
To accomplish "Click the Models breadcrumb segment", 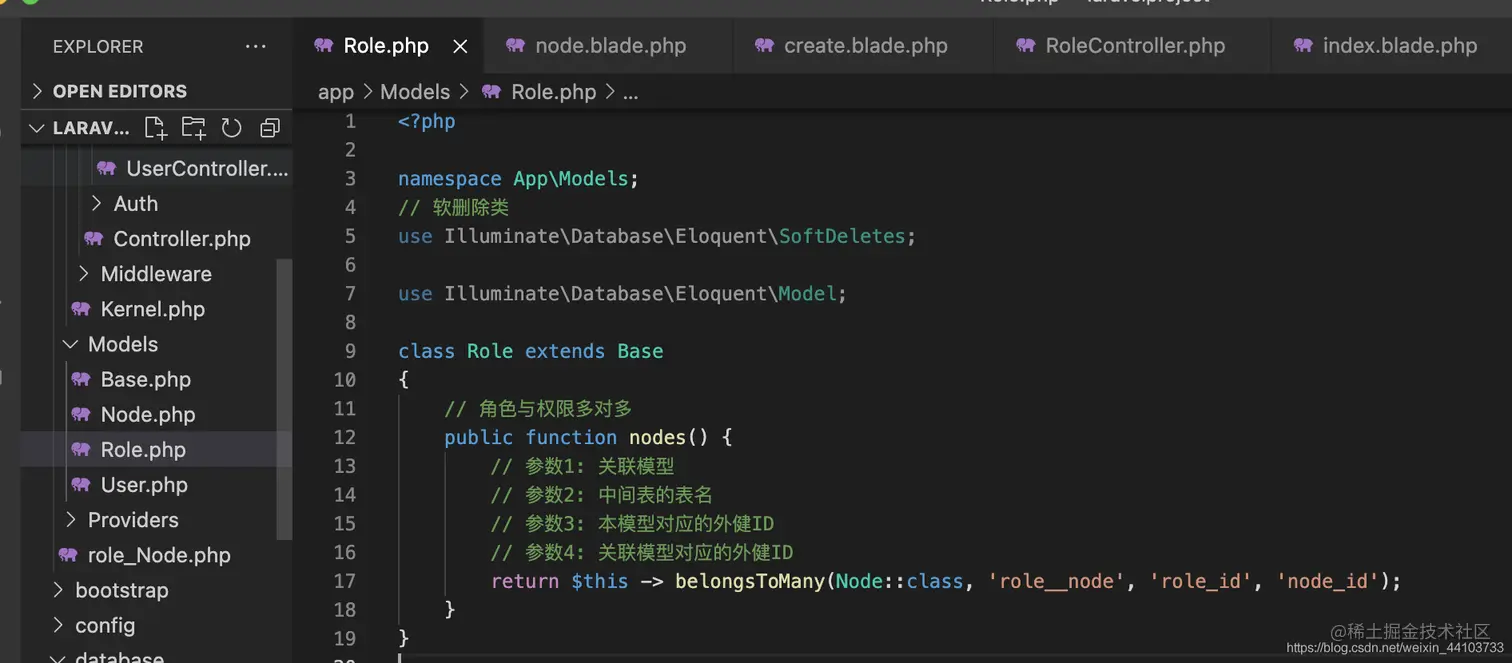I will [415, 92].
